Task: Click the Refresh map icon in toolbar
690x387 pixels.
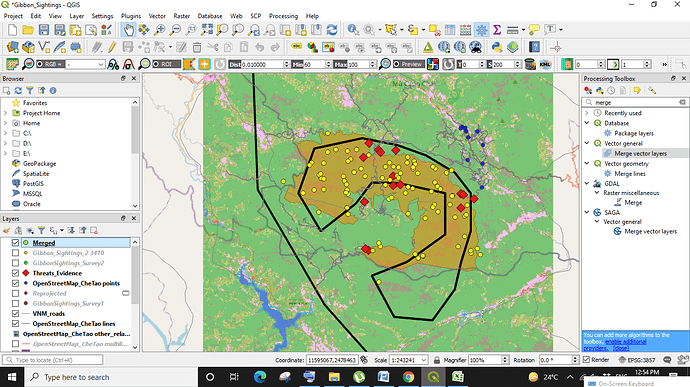Action: pos(332,30)
